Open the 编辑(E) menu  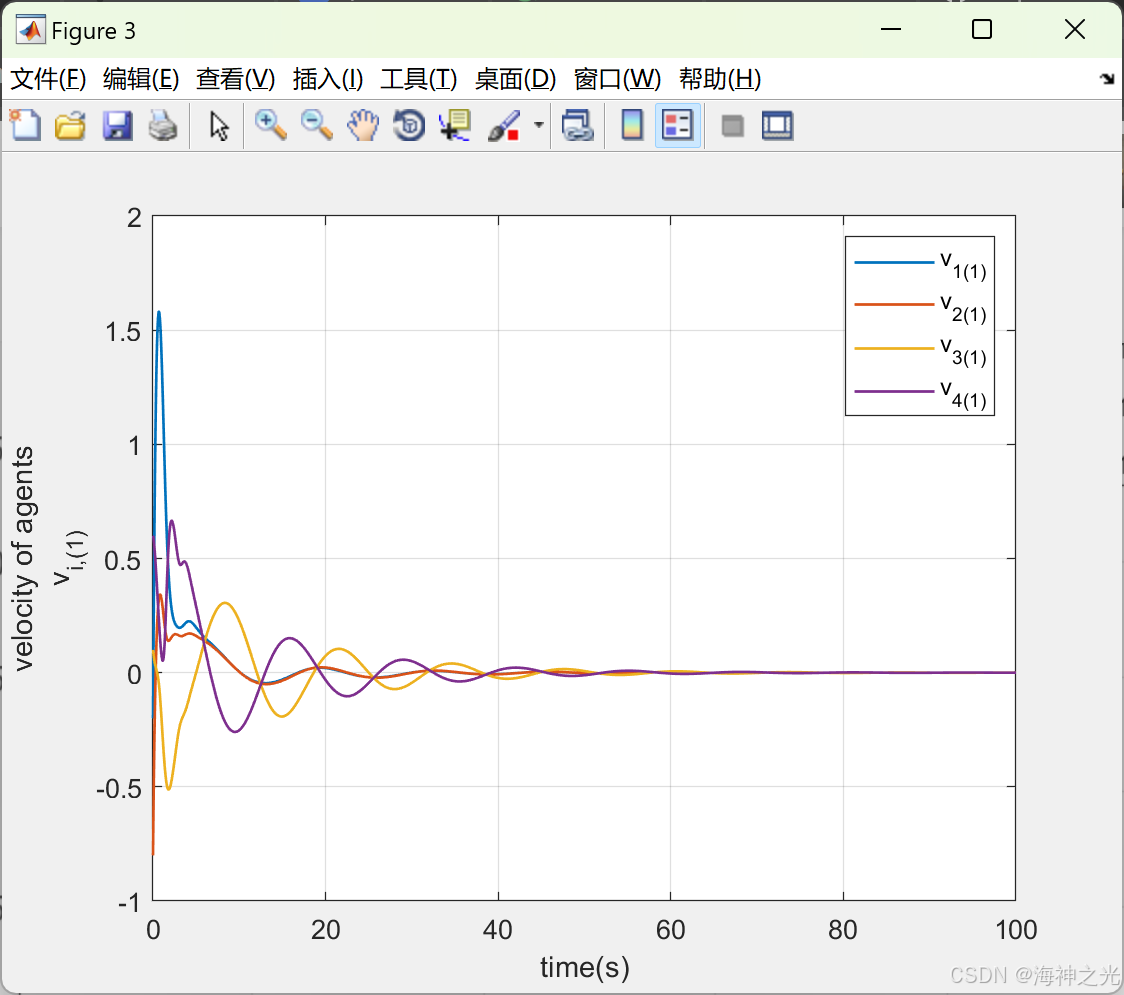(x=140, y=78)
